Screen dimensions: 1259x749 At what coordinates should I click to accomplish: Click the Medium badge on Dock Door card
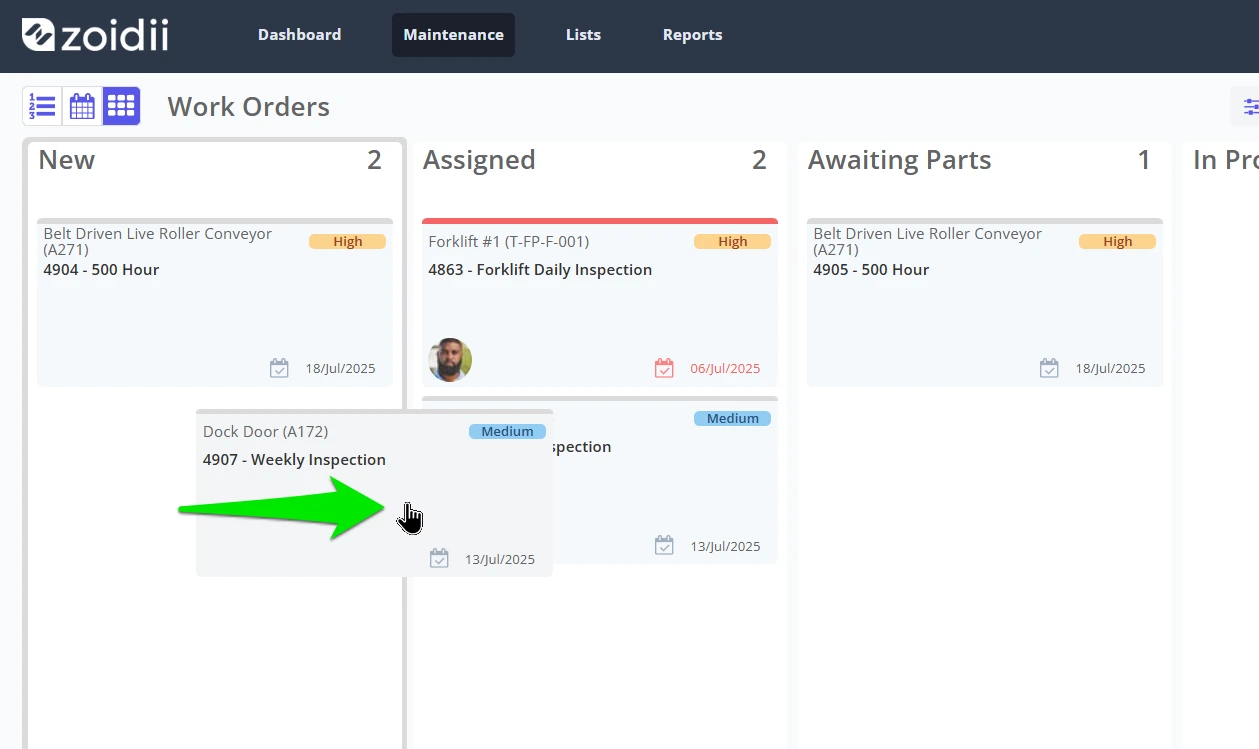tap(507, 431)
